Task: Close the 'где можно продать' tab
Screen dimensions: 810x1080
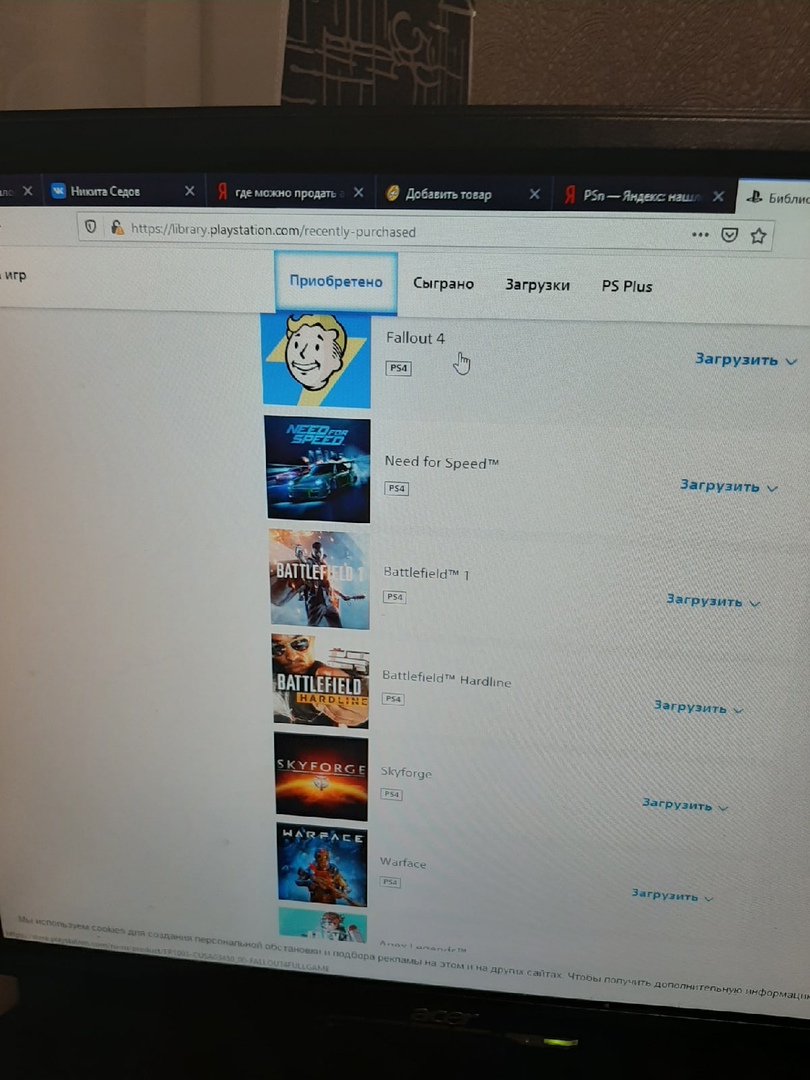Action: tap(358, 193)
